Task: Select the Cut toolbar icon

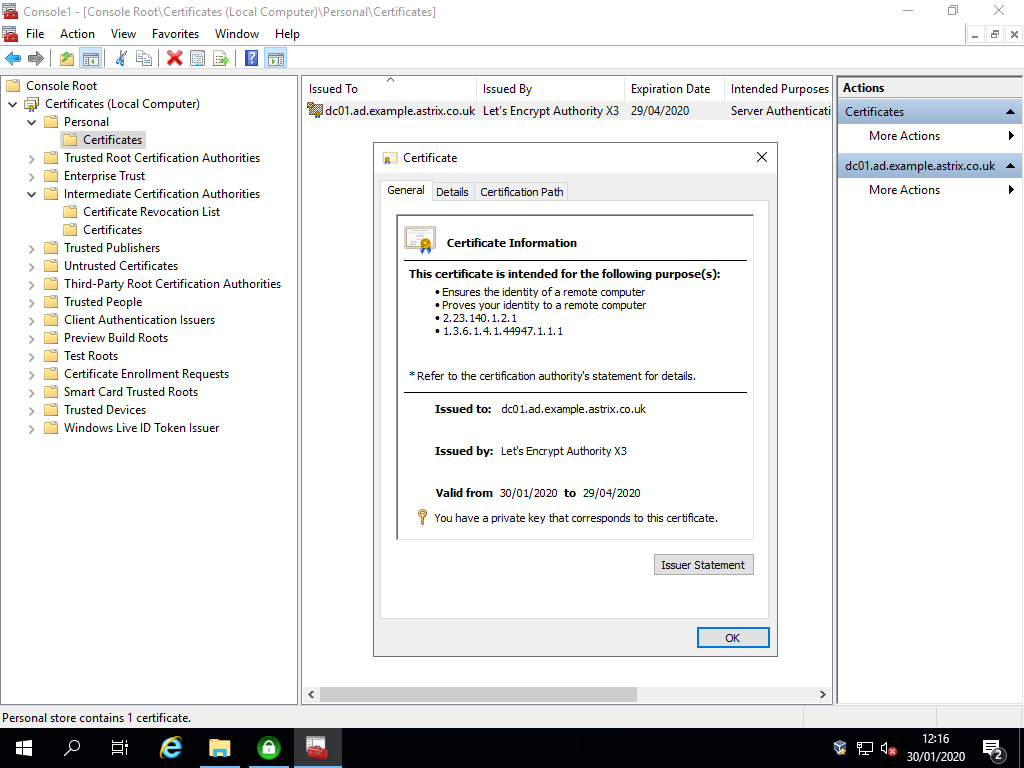Action: point(120,57)
